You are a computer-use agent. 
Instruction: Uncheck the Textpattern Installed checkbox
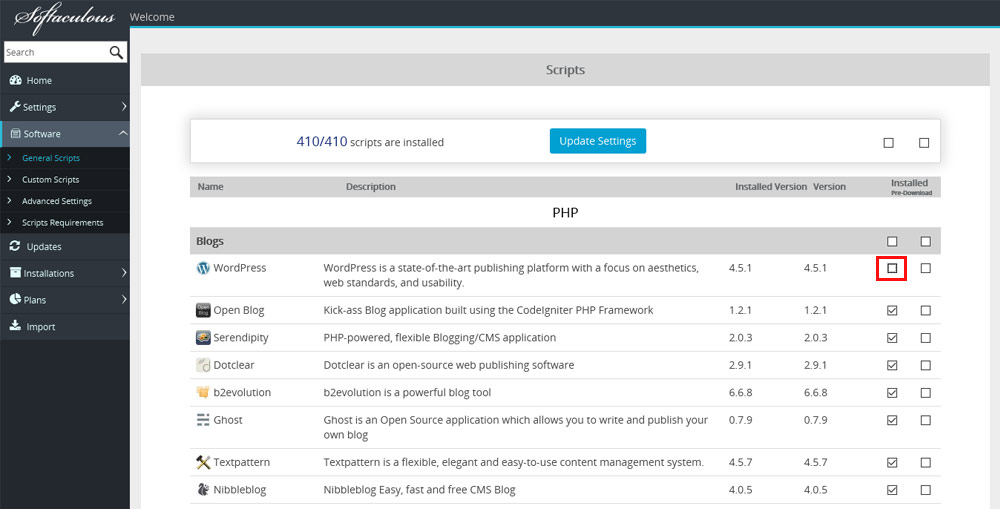(x=892, y=462)
